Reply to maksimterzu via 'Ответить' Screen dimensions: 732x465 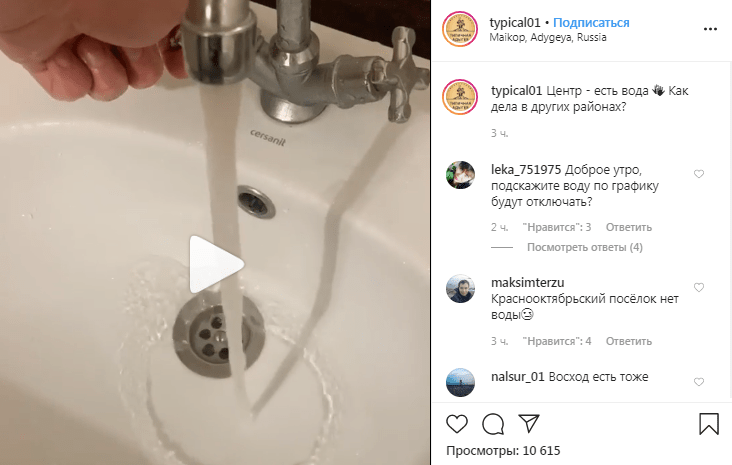pos(628,341)
